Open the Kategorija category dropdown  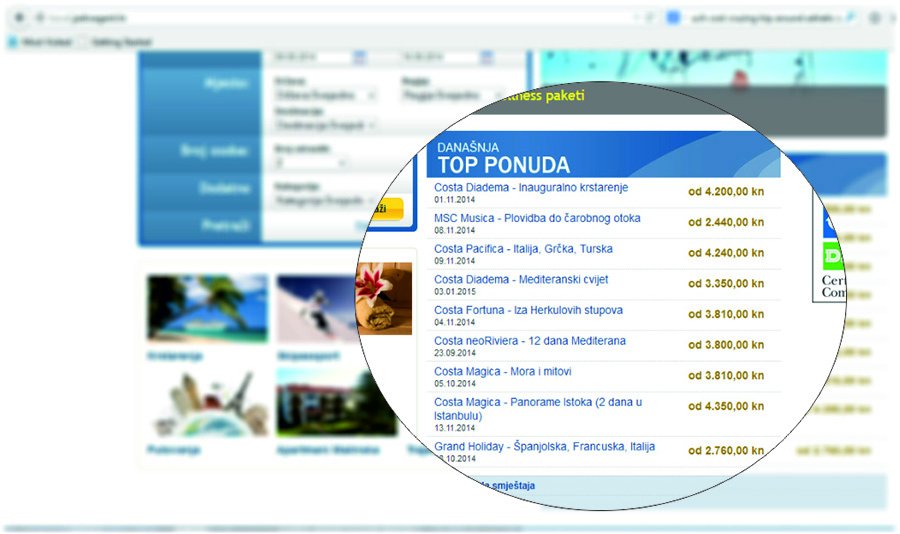tap(325, 201)
